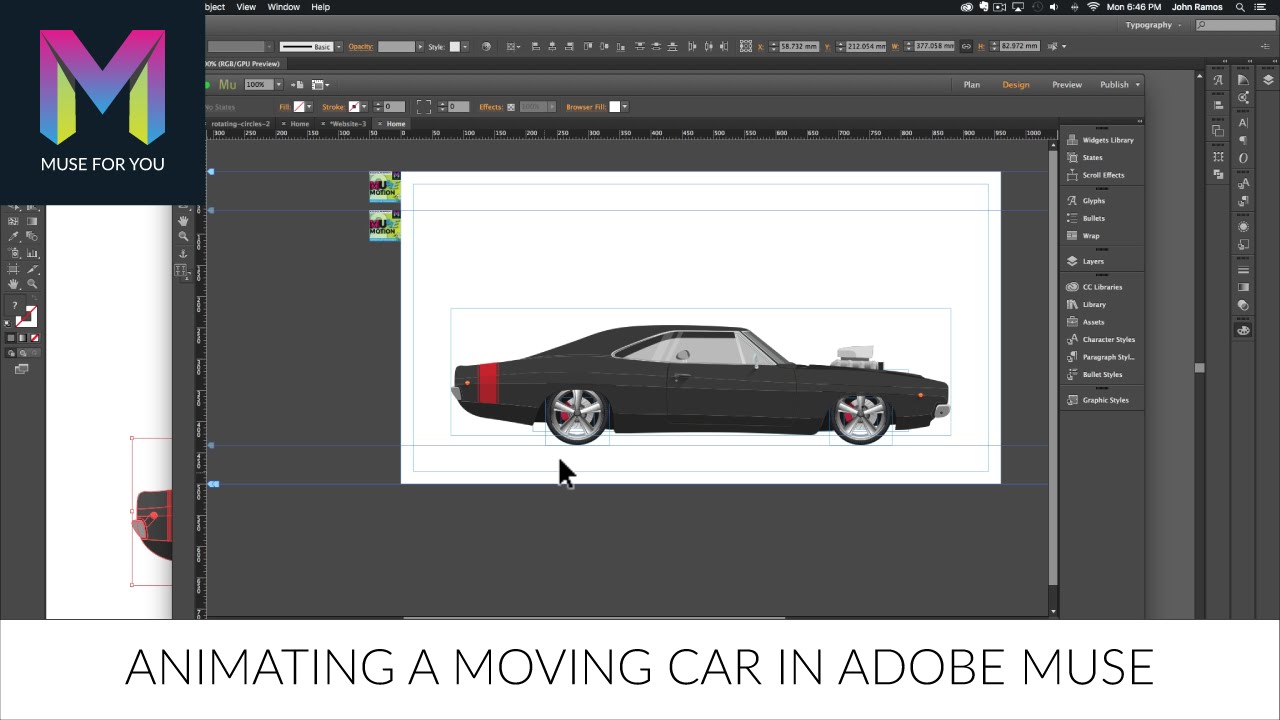
Task: Set Illustrator paint mode to Gradient
Action: point(22,338)
